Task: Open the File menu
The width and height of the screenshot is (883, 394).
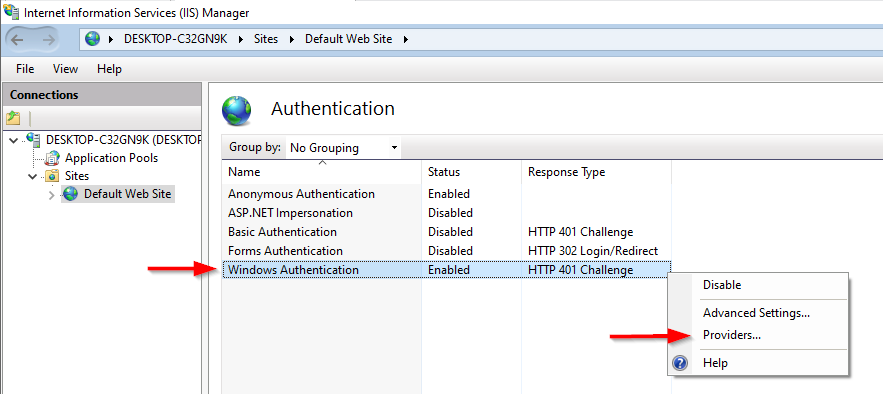Action: [x=25, y=69]
